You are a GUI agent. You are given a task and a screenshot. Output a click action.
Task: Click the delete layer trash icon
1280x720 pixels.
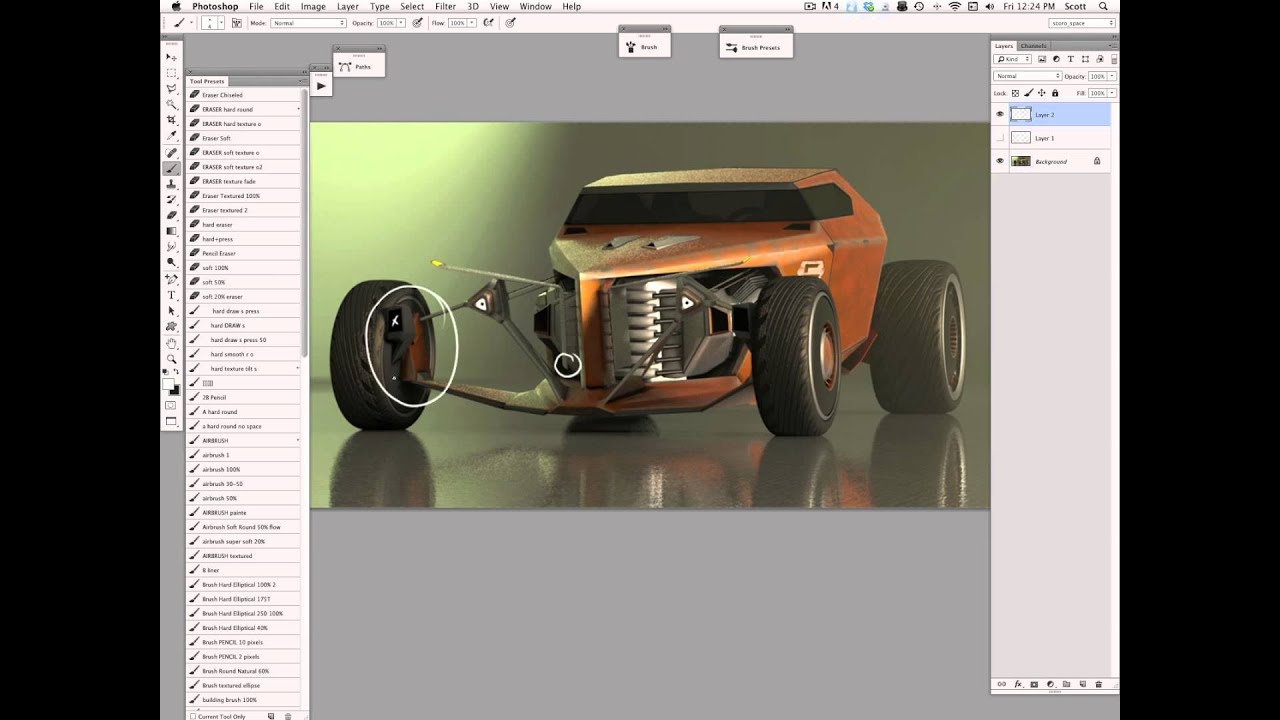coord(1098,685)
